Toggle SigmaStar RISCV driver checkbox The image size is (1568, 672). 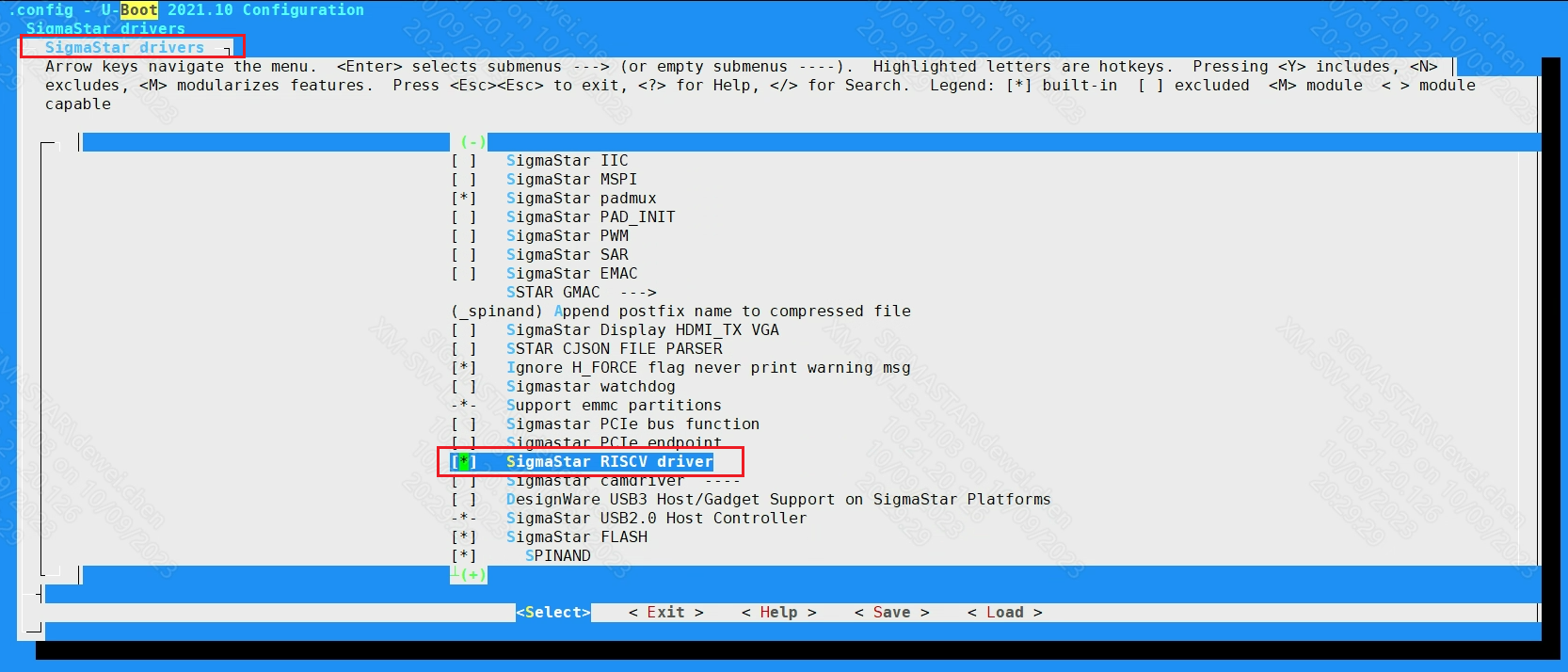464,462
